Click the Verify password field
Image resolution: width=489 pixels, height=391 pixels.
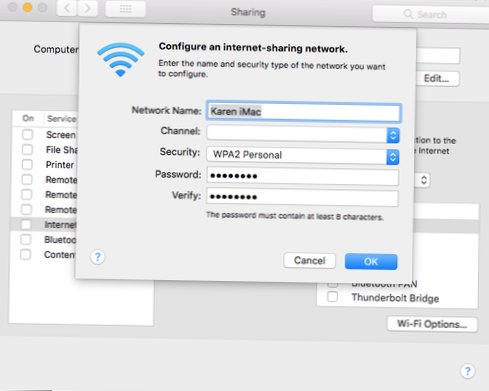click(303, 197)
